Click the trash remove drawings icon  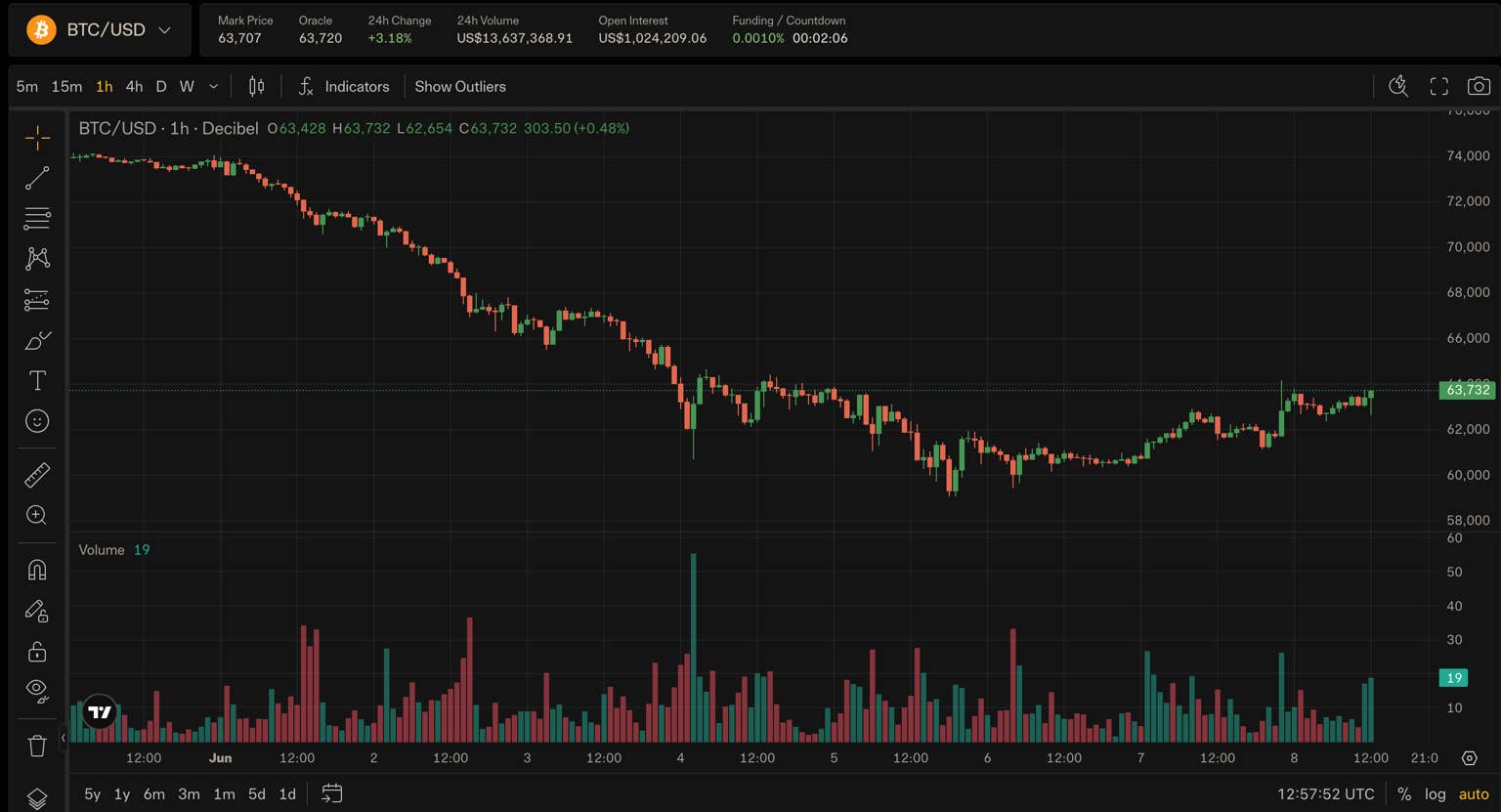click(37, 746)
